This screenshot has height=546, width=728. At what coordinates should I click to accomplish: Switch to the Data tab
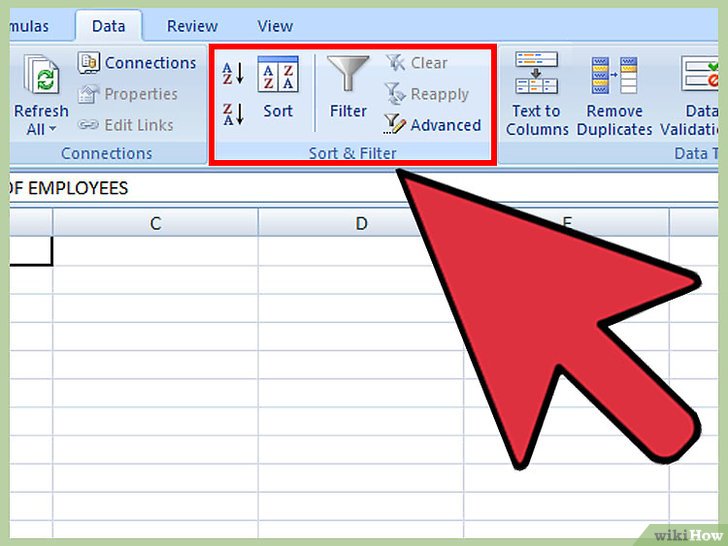109,26
